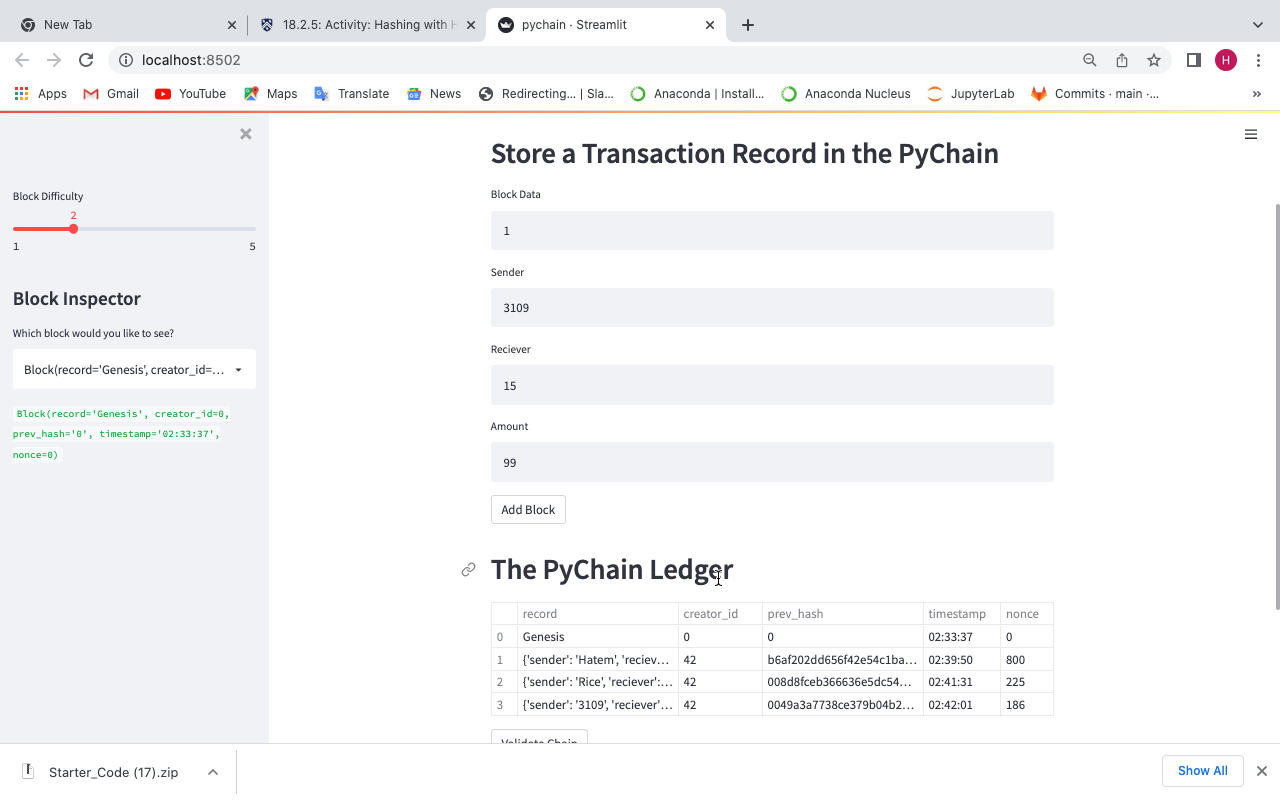The width and height of the screenshot is (1280, 800).
Task: Show more bookmarks chevron
Action: pyautogui.click(x=1257, y=93)
